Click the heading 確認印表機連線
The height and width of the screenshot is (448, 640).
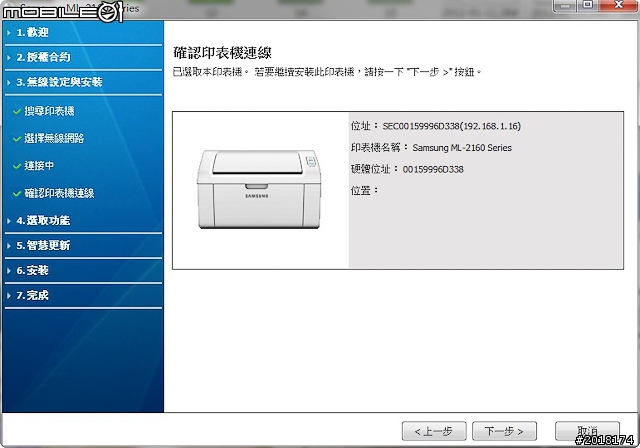coord(222,53)
